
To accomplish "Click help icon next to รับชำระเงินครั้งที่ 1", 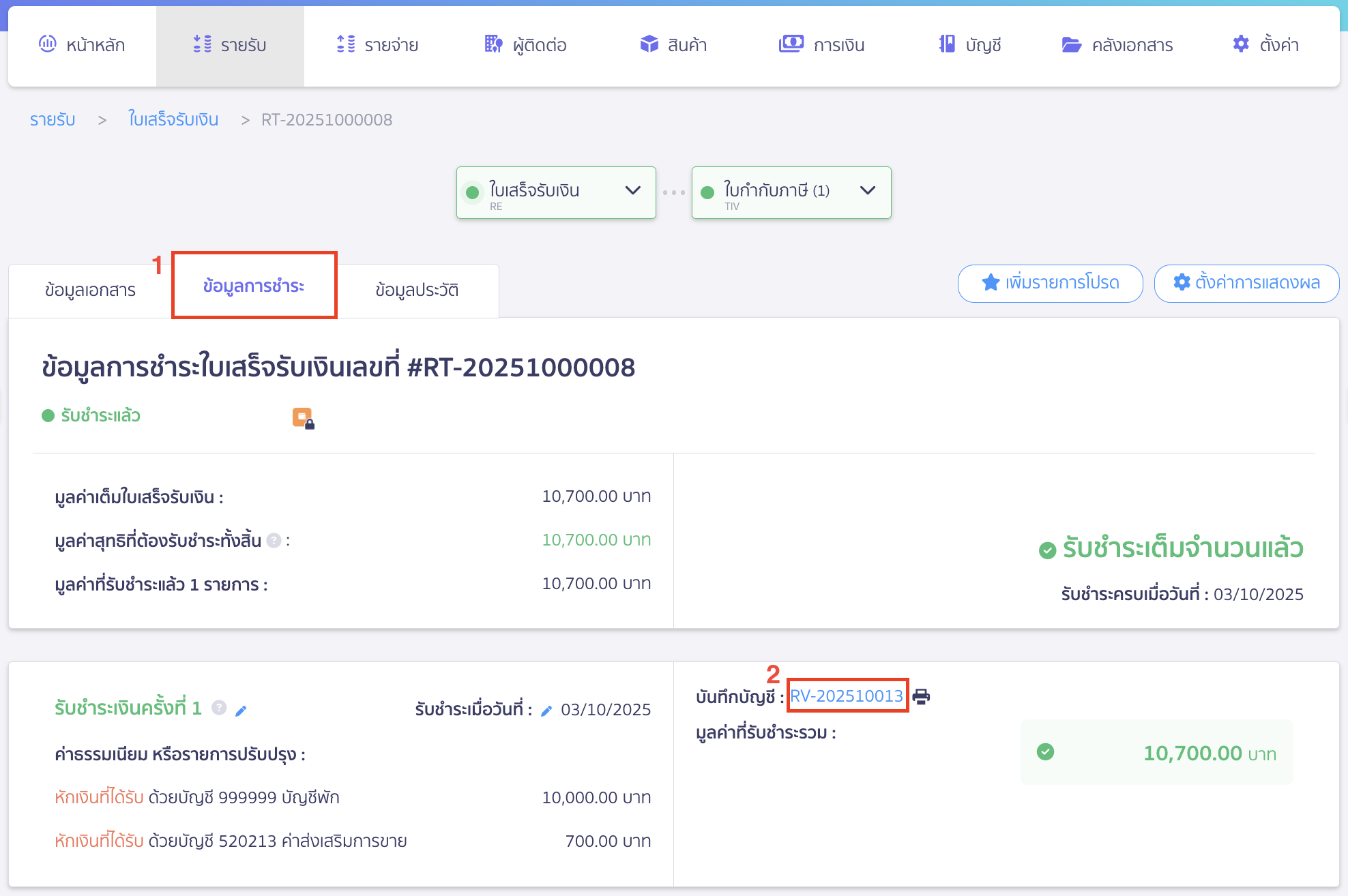I will pyautogui.click(x=219, y=708).
